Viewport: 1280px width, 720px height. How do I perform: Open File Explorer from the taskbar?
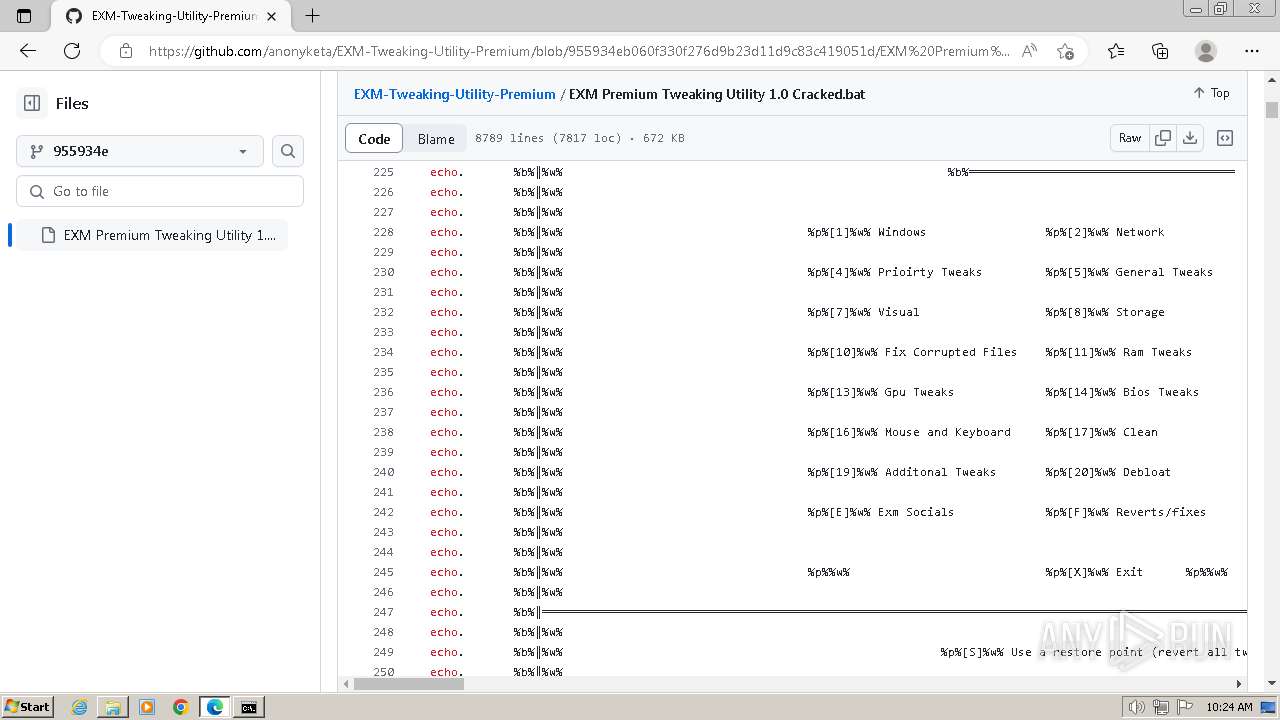113,707
